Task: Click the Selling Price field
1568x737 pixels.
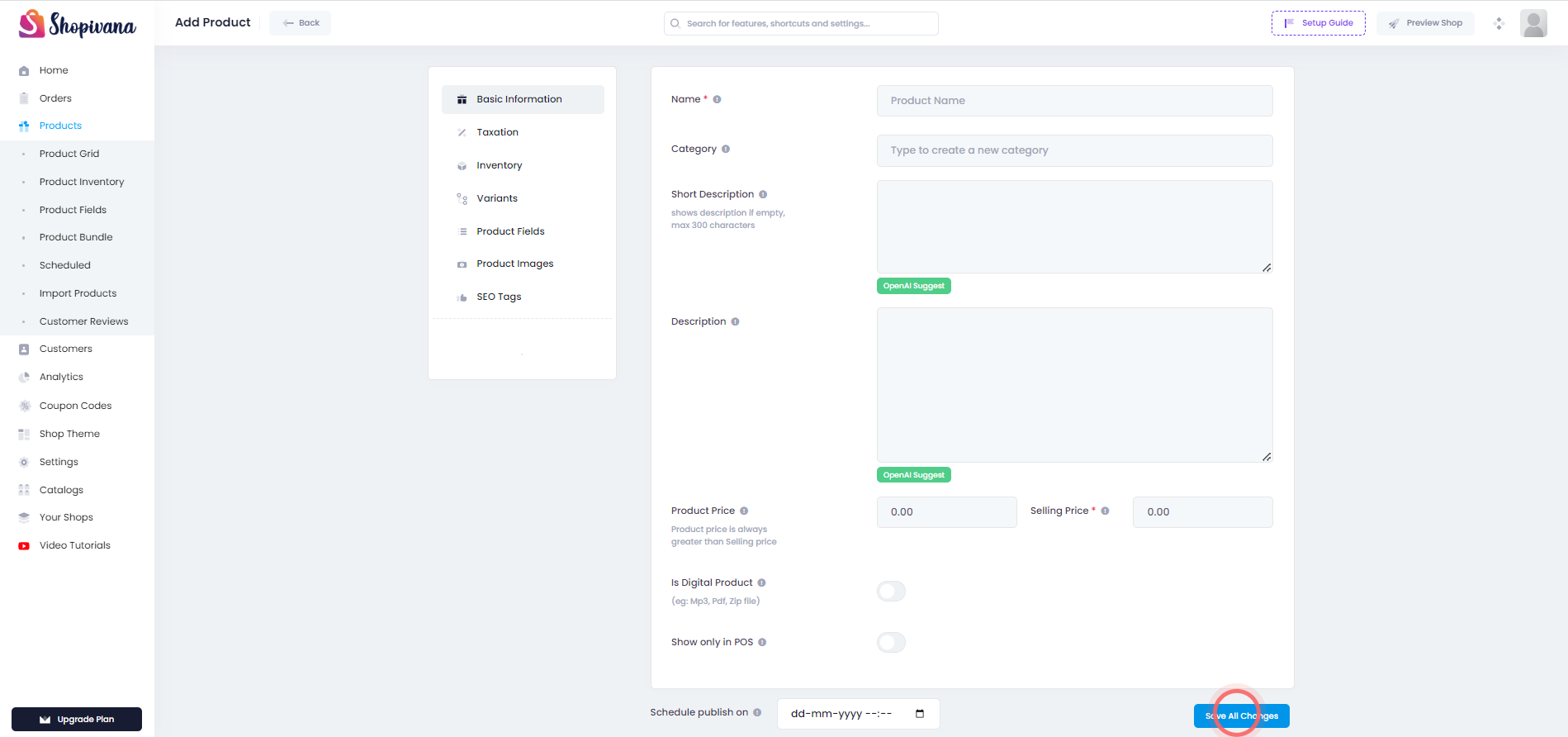Action: (x=1202, y=512)
